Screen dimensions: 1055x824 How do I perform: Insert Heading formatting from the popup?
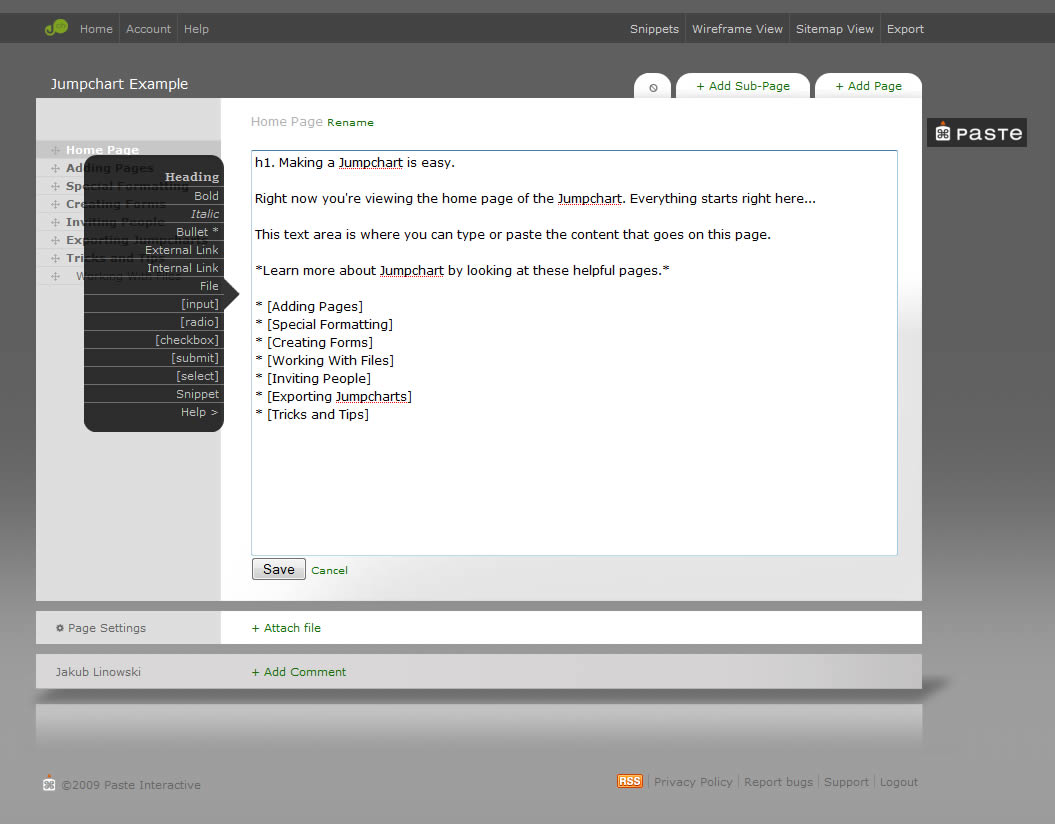click(192, 177)
